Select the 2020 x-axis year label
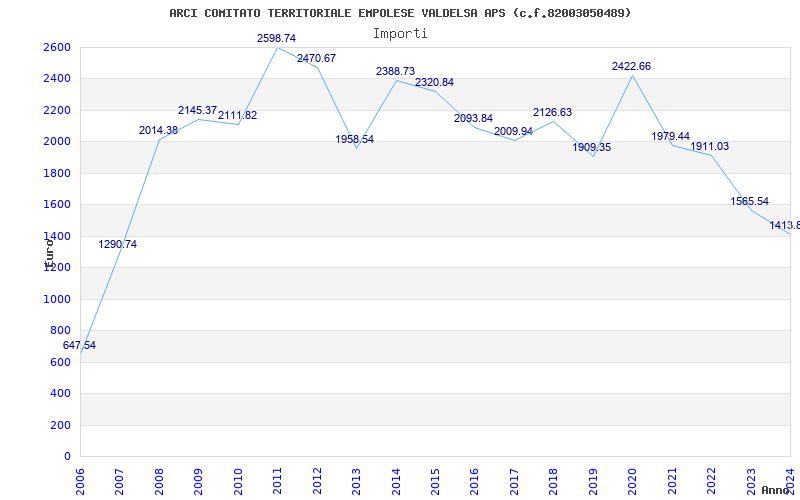The height and width of the screenshot is (500, 800). point(633,481)
